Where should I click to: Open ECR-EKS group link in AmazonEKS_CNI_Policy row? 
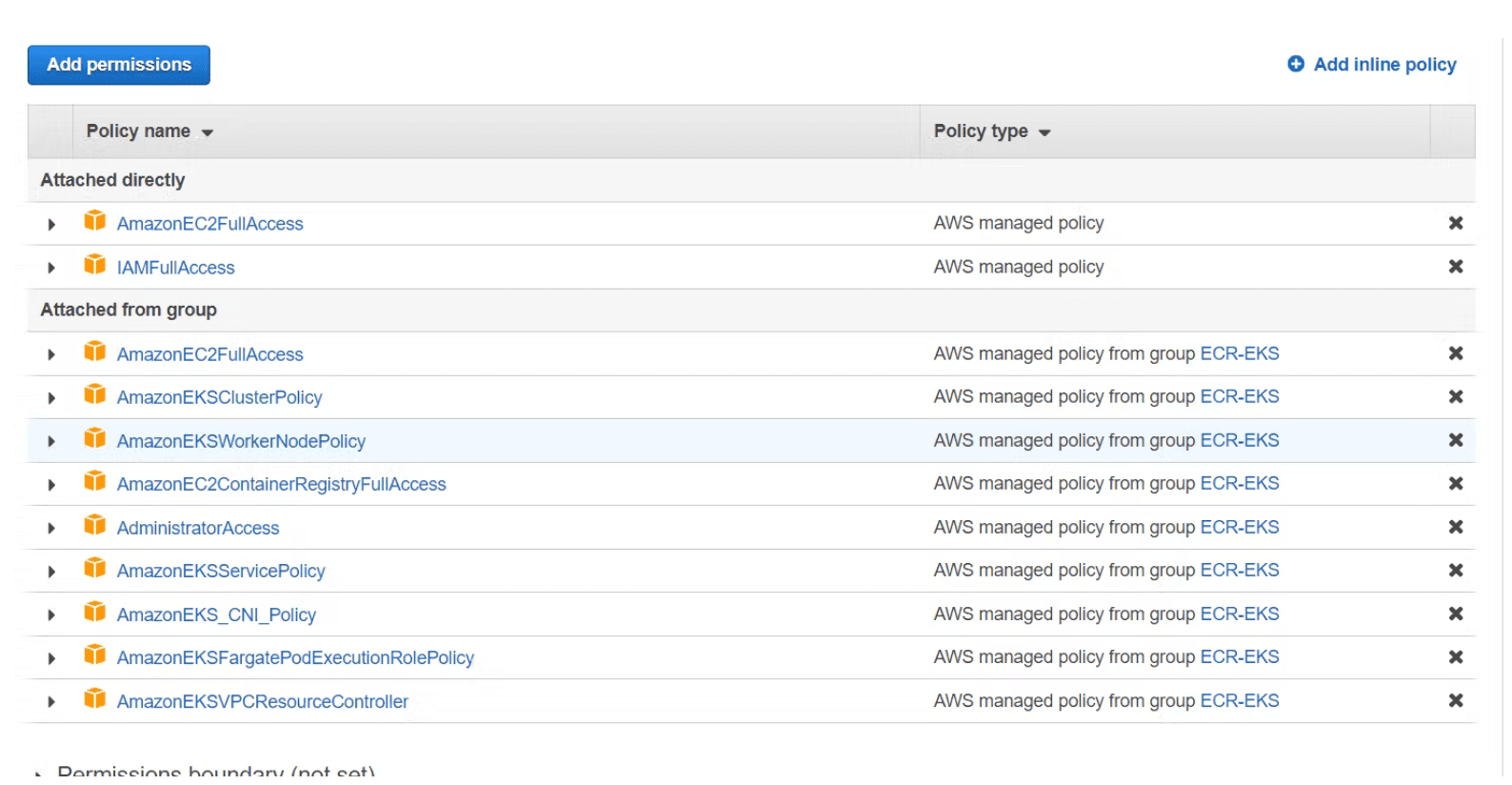coord(1240,614)
